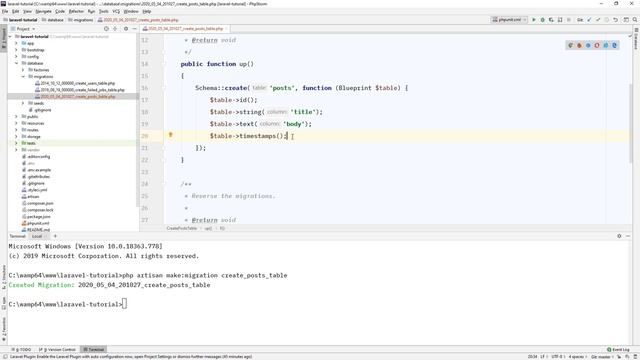Expand the seeds folder

(23, 103)
